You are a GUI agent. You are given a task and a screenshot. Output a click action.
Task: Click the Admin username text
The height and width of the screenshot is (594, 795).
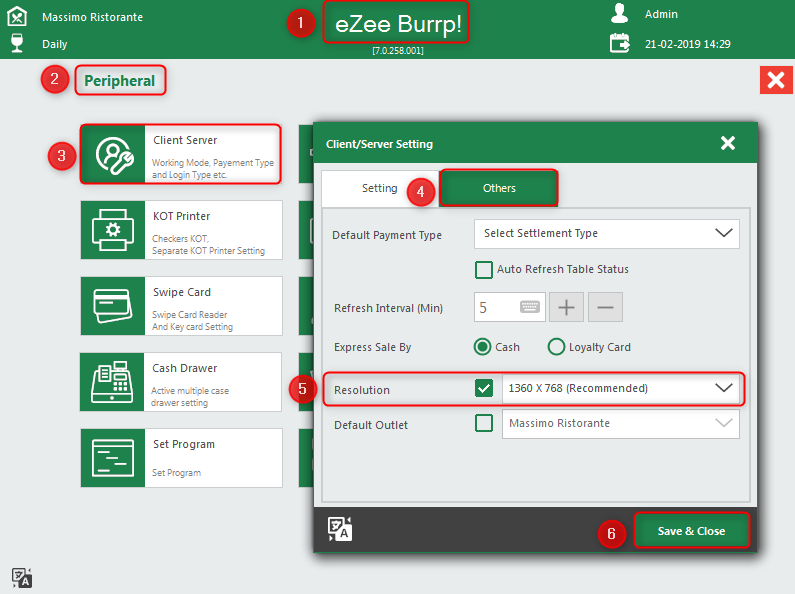[x=661, y=14]
